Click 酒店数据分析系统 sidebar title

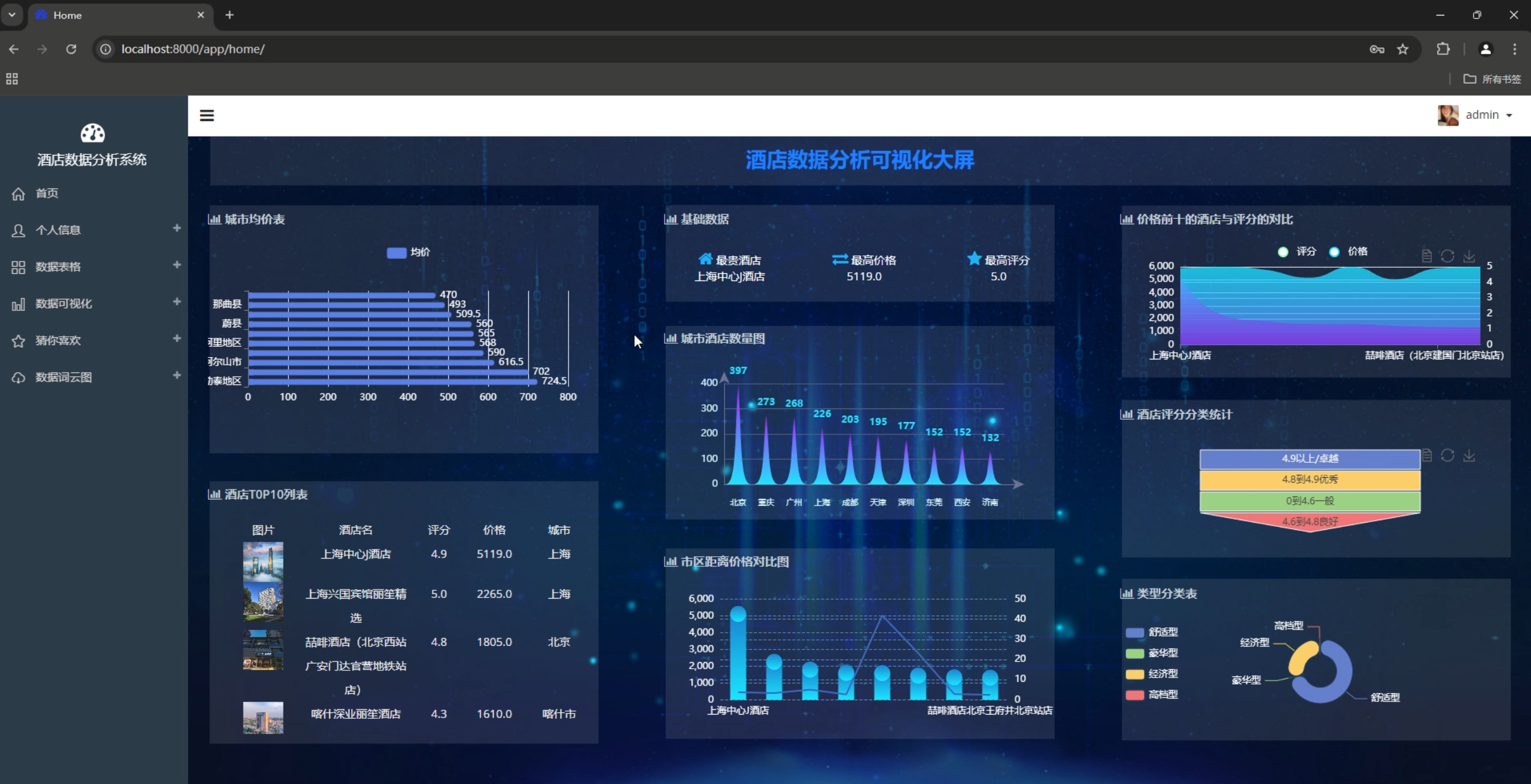[x=92, y=160]
